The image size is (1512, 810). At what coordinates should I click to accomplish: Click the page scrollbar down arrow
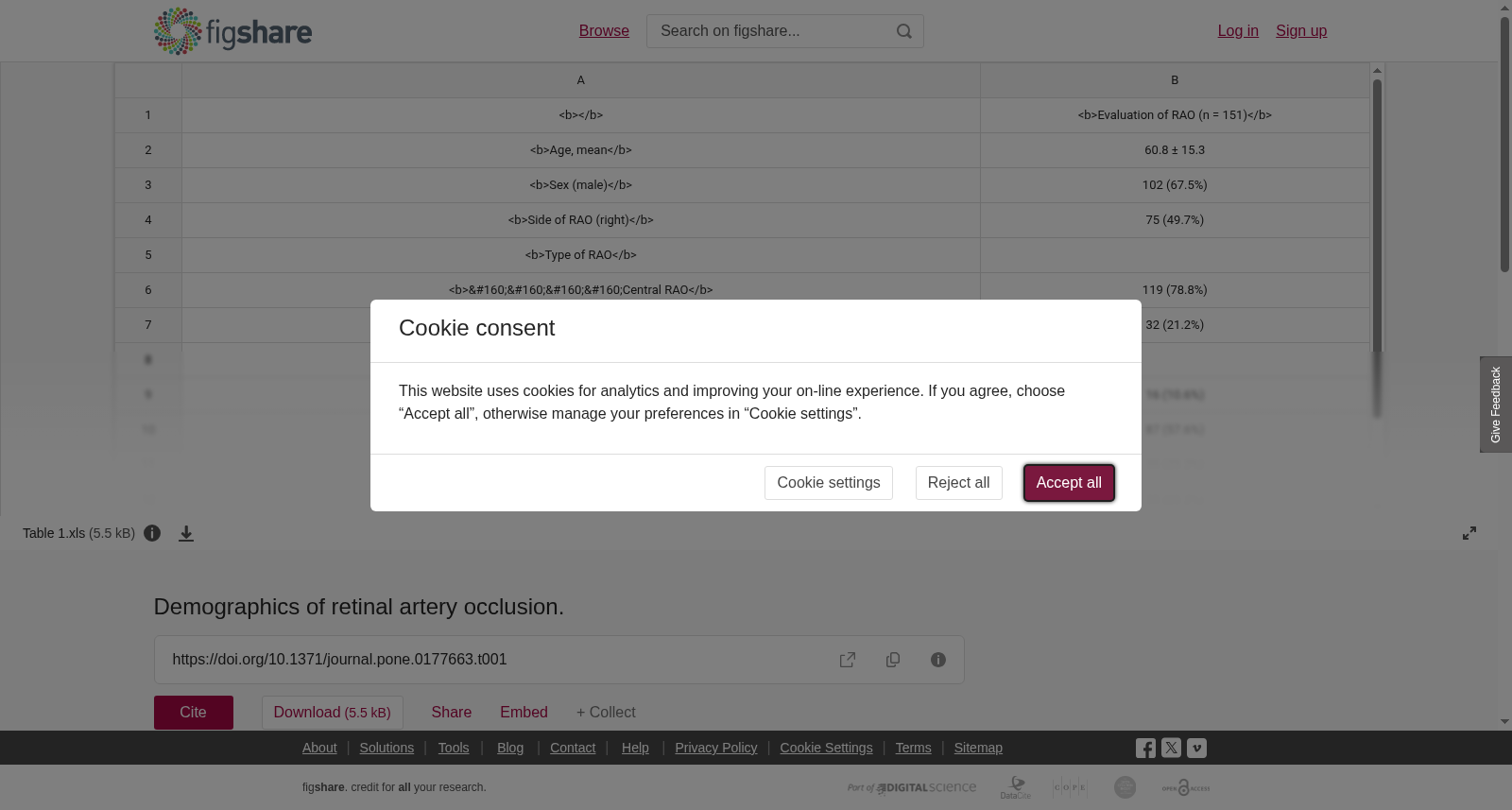point(1504,722)
